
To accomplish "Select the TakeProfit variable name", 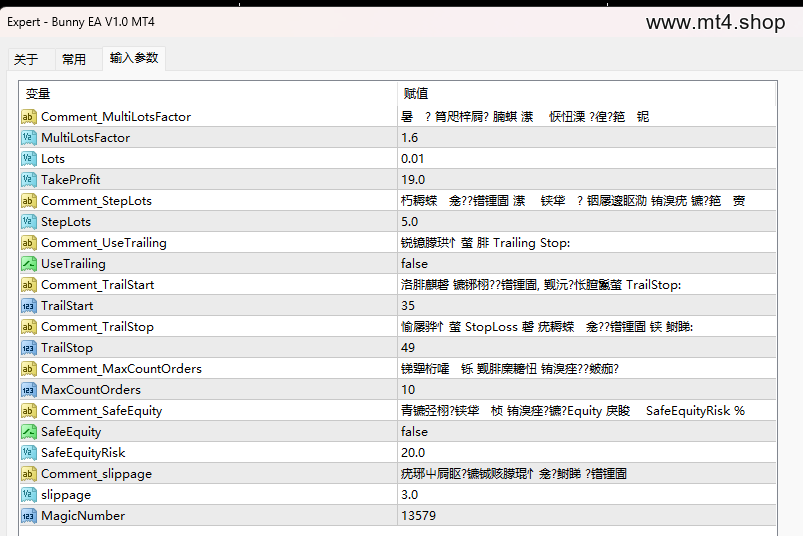I will coord(71,180).
